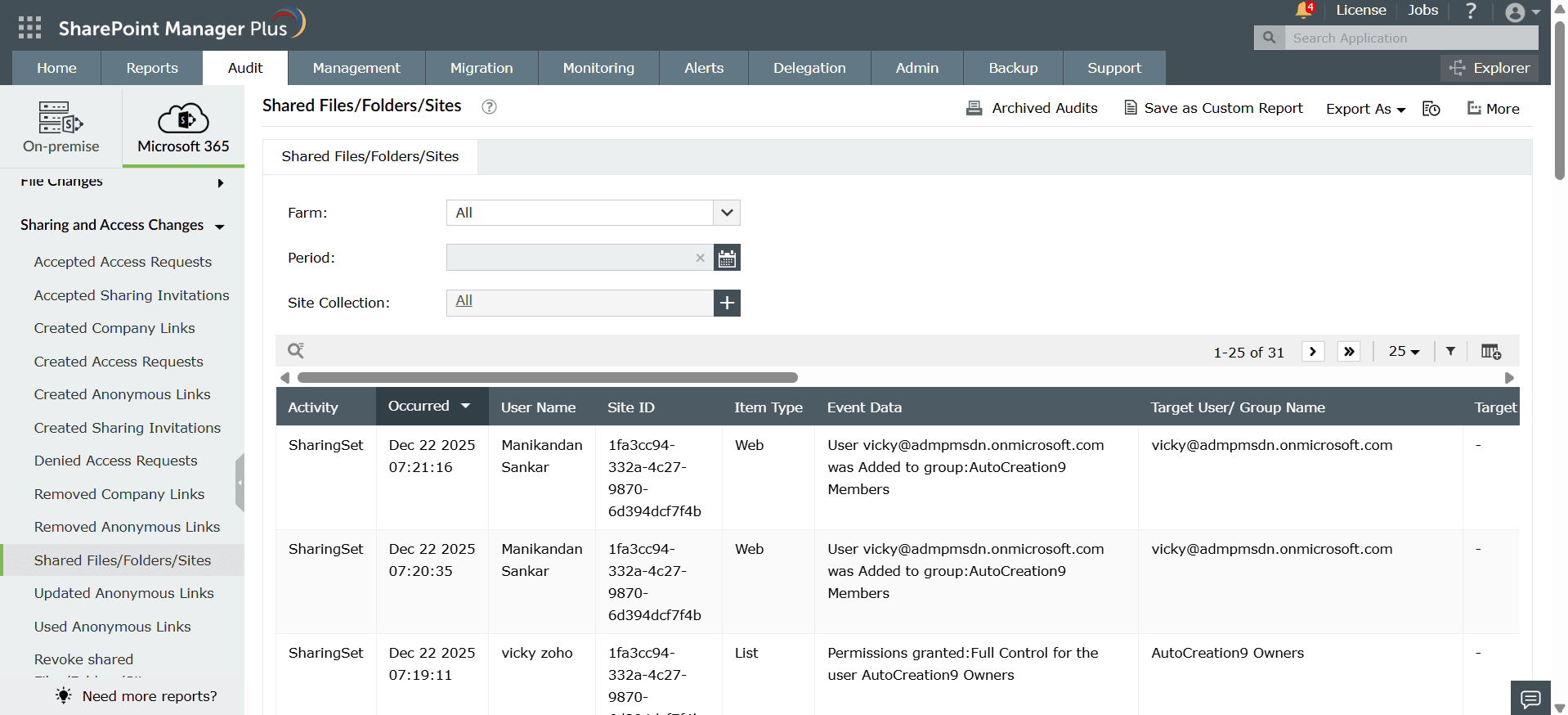This screenshot has height=715, width=1568.
Task: Click the Search Application input field
Action: [1411, 38]
